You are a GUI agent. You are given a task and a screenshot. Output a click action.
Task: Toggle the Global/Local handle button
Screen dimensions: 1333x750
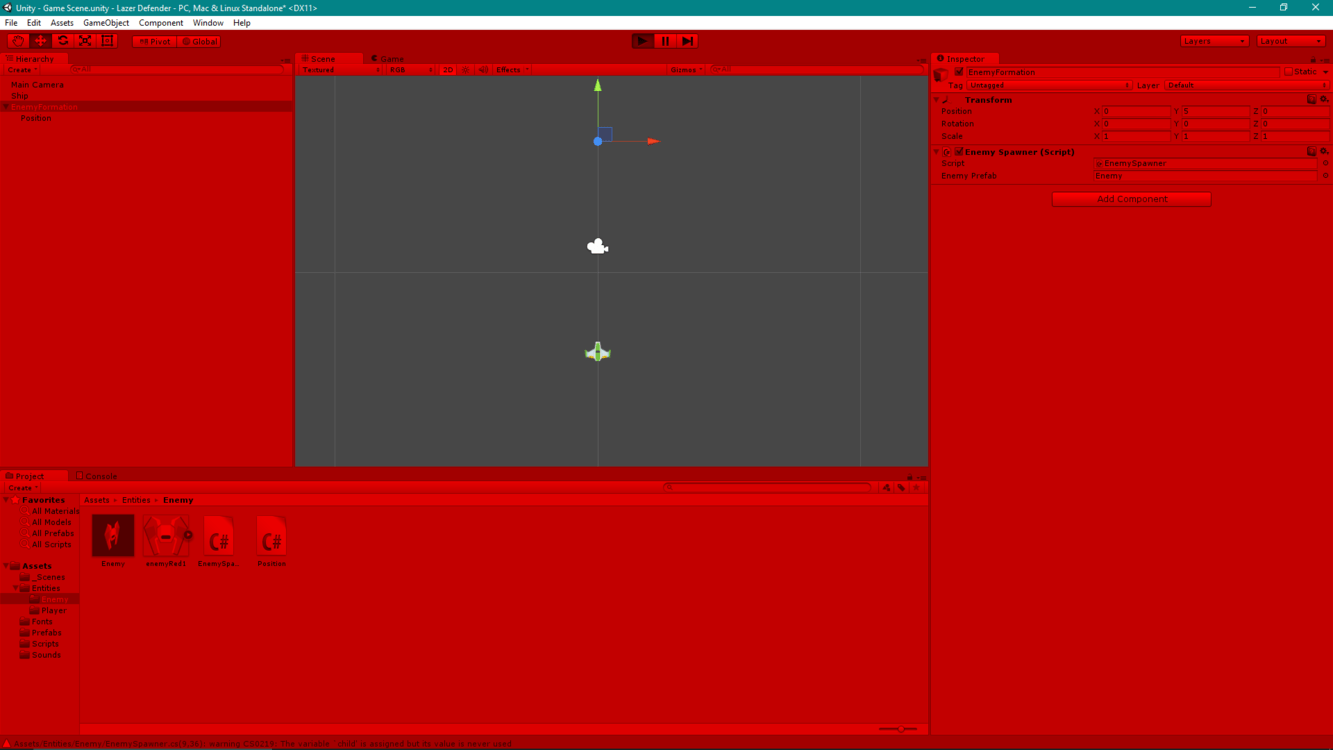(x=200, y=41)
